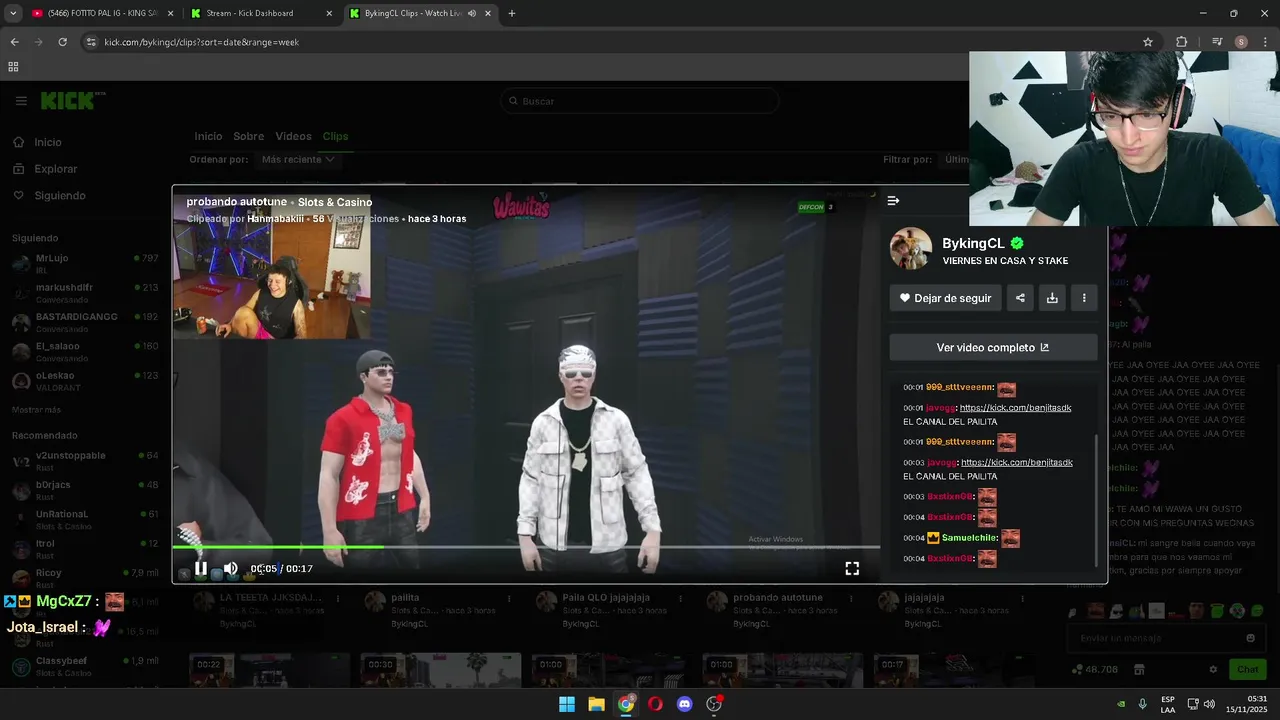Open Opera from the taskbar
This screenshot has width=1280, height=720.
pyautogui.click(x=655, y=704)
